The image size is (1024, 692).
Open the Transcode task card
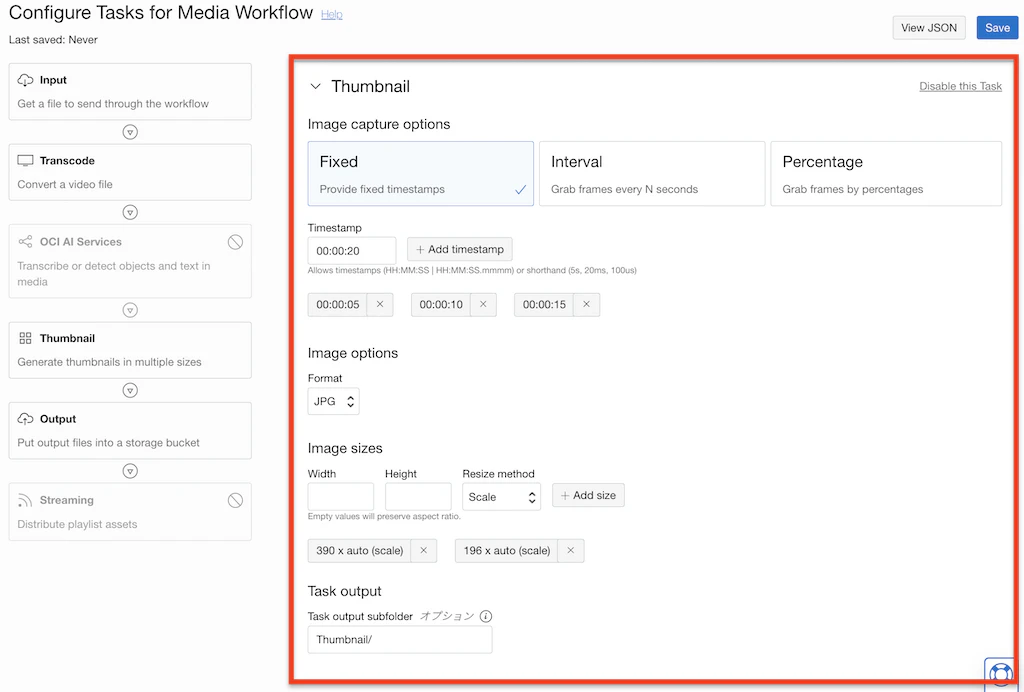point(130,172)
